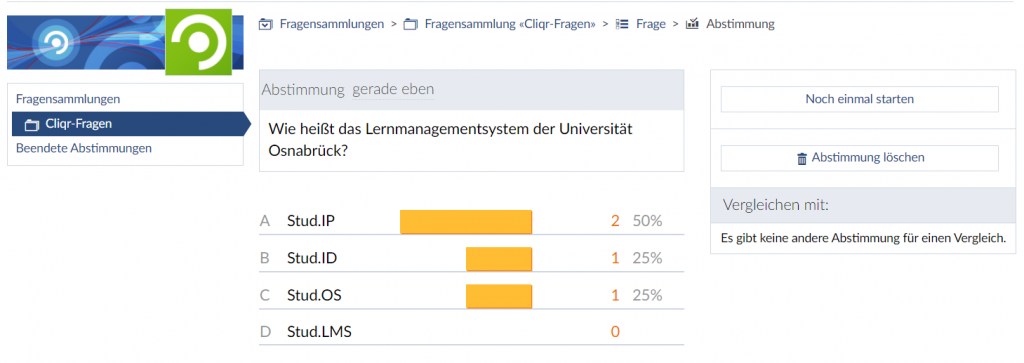The width and height of the screenshot is (1024, 363).
Task: Click the green Cliqr logo tile
Action: [x=199, y=42]
